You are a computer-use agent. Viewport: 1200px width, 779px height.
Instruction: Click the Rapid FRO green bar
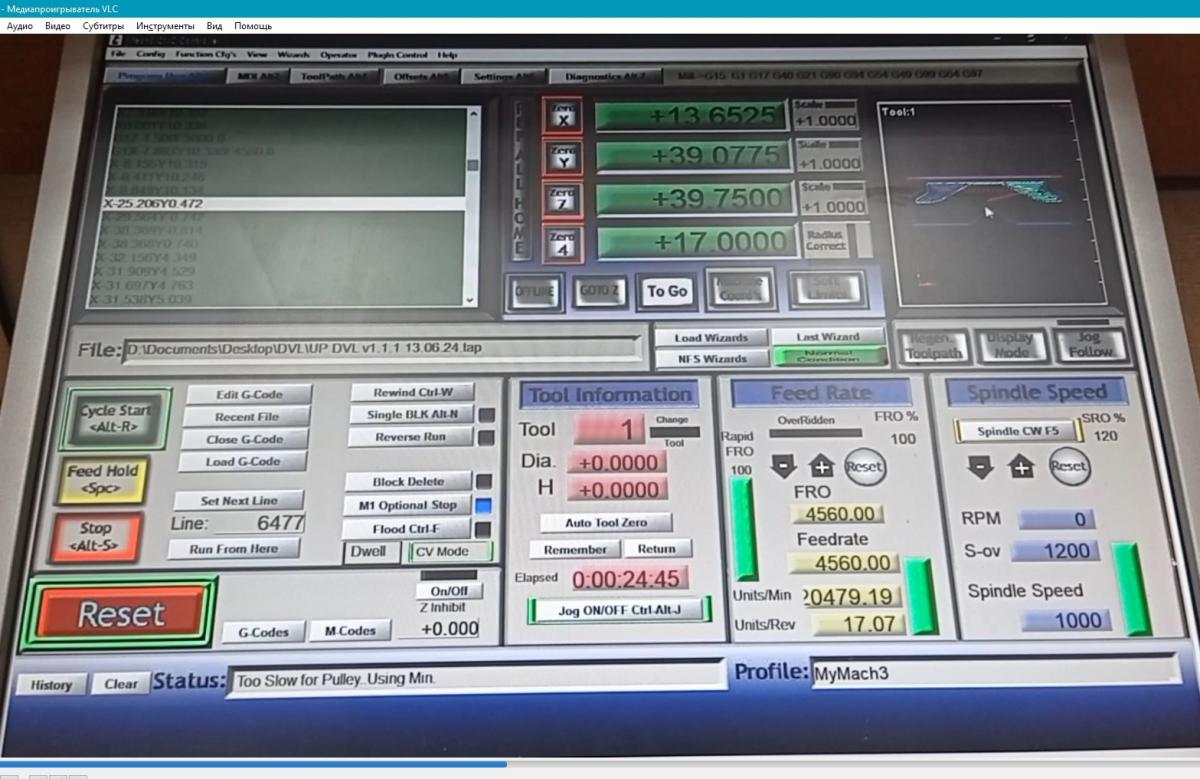[744, 530]
